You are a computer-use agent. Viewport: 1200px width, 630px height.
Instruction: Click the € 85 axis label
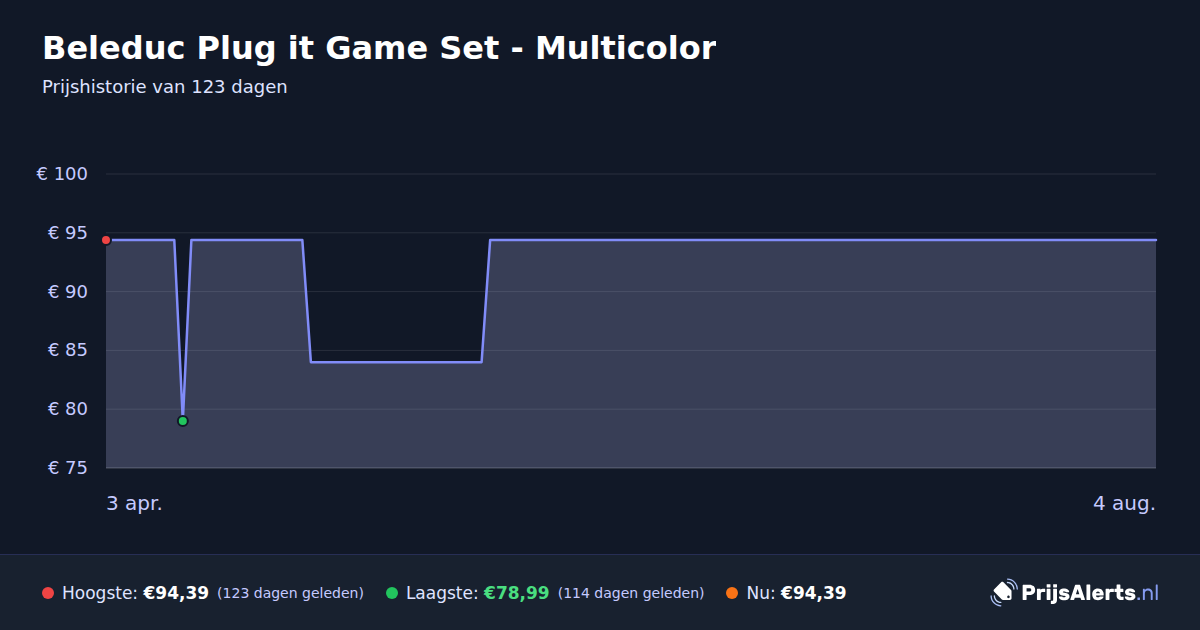pyautogui.click(x=68, y=350)
